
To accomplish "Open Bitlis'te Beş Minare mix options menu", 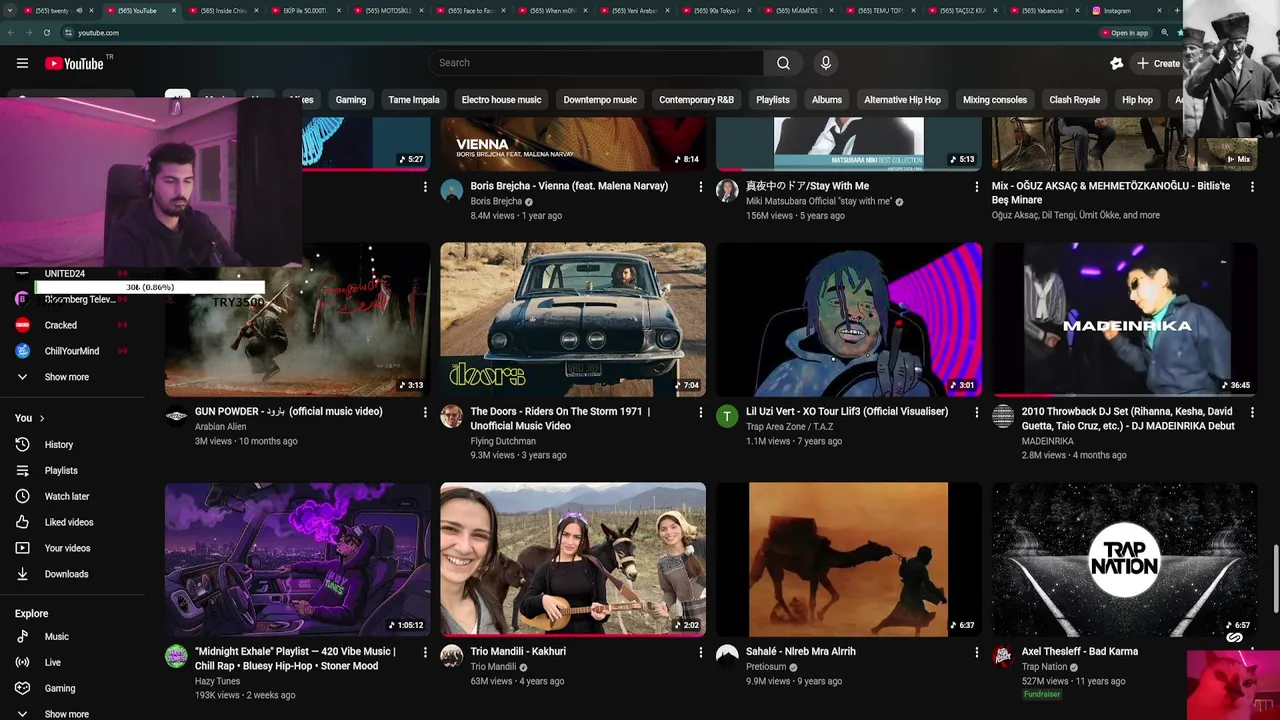I will [1251, 187].
